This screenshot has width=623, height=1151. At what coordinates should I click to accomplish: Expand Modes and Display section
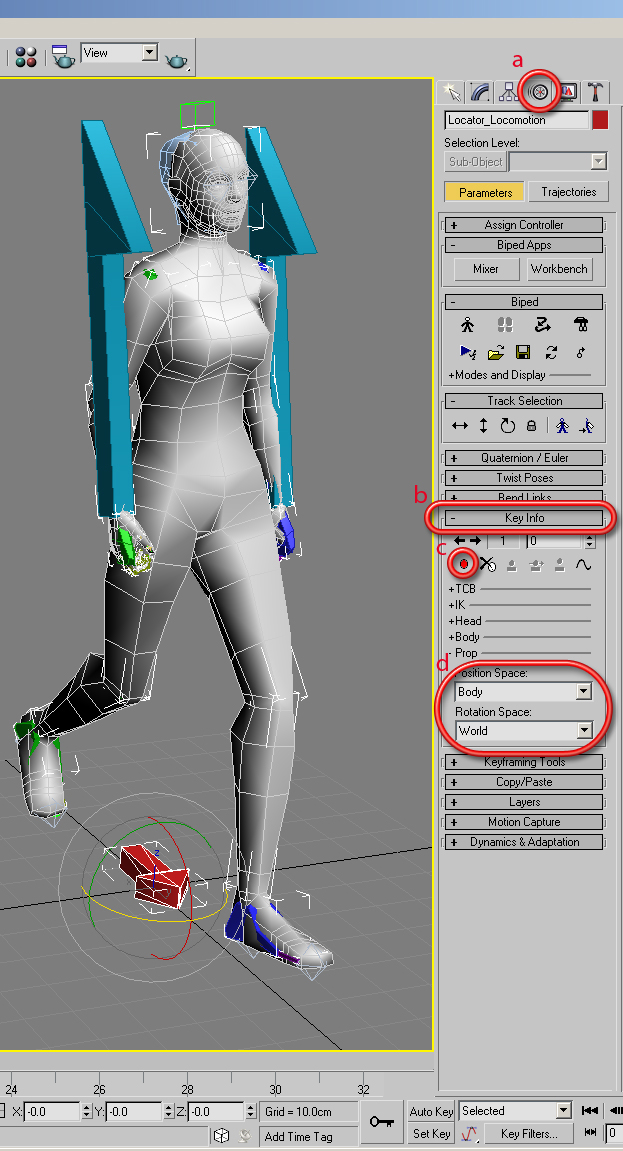(497, 375)
